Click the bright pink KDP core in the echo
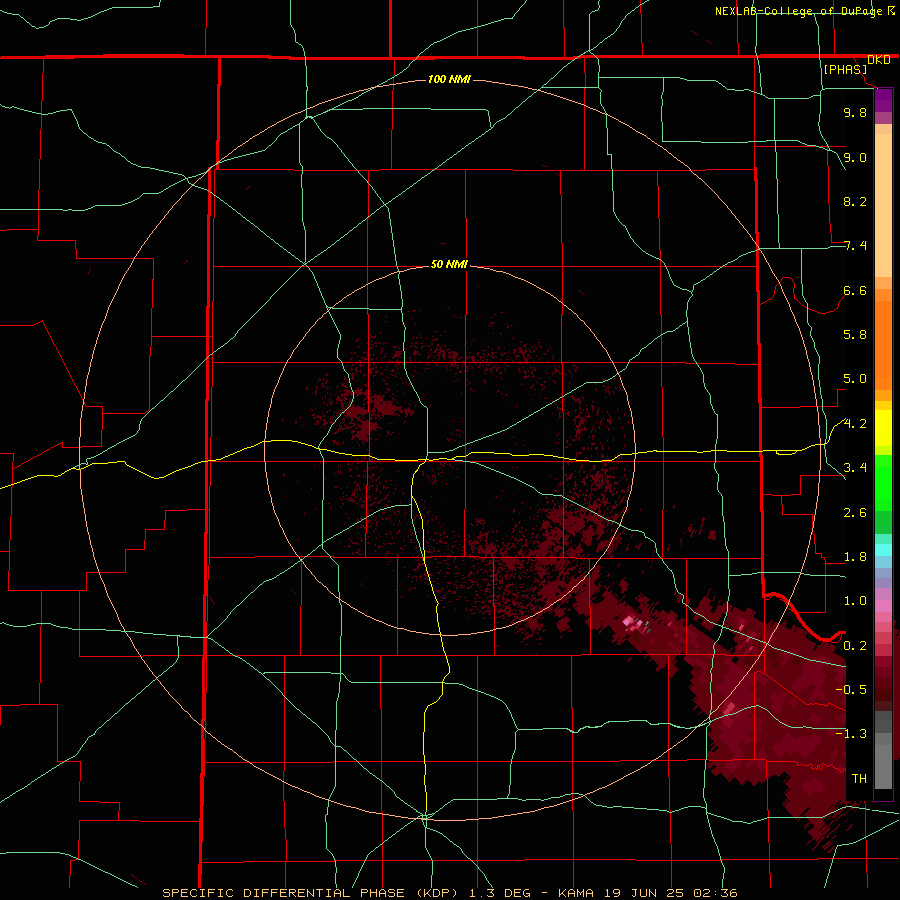 pyautogui.click(x=630, y=622)
